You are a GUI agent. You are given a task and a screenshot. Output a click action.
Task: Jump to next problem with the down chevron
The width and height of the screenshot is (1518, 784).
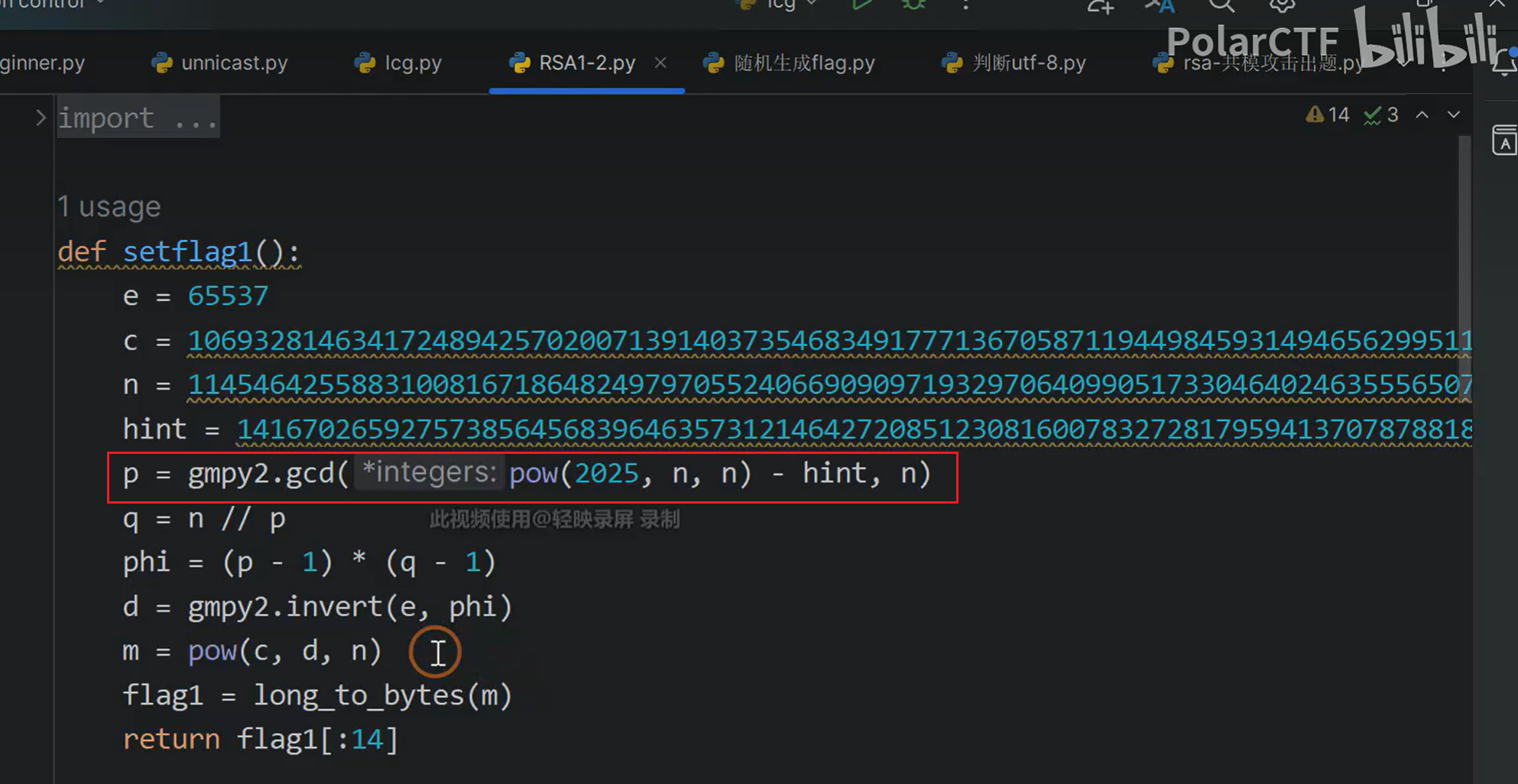(x=1453, y=114)
